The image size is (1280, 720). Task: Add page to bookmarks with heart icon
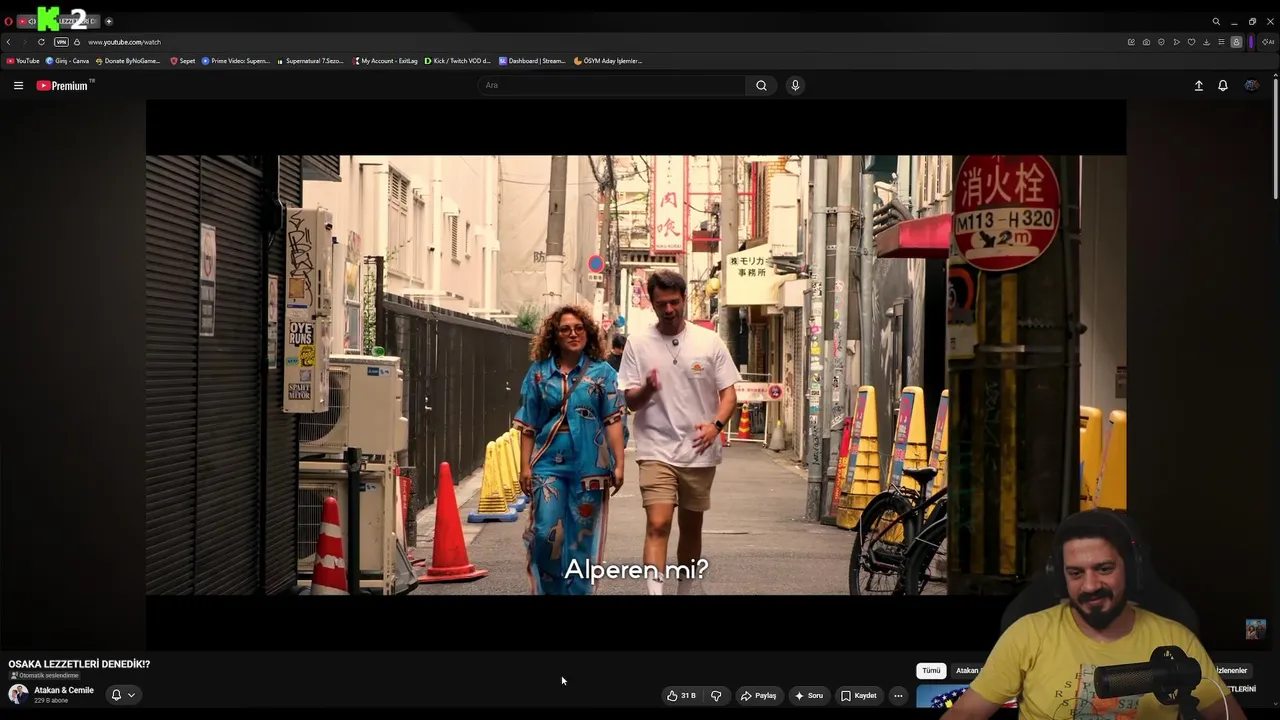pyautogui.click(x=1191, y=42)
